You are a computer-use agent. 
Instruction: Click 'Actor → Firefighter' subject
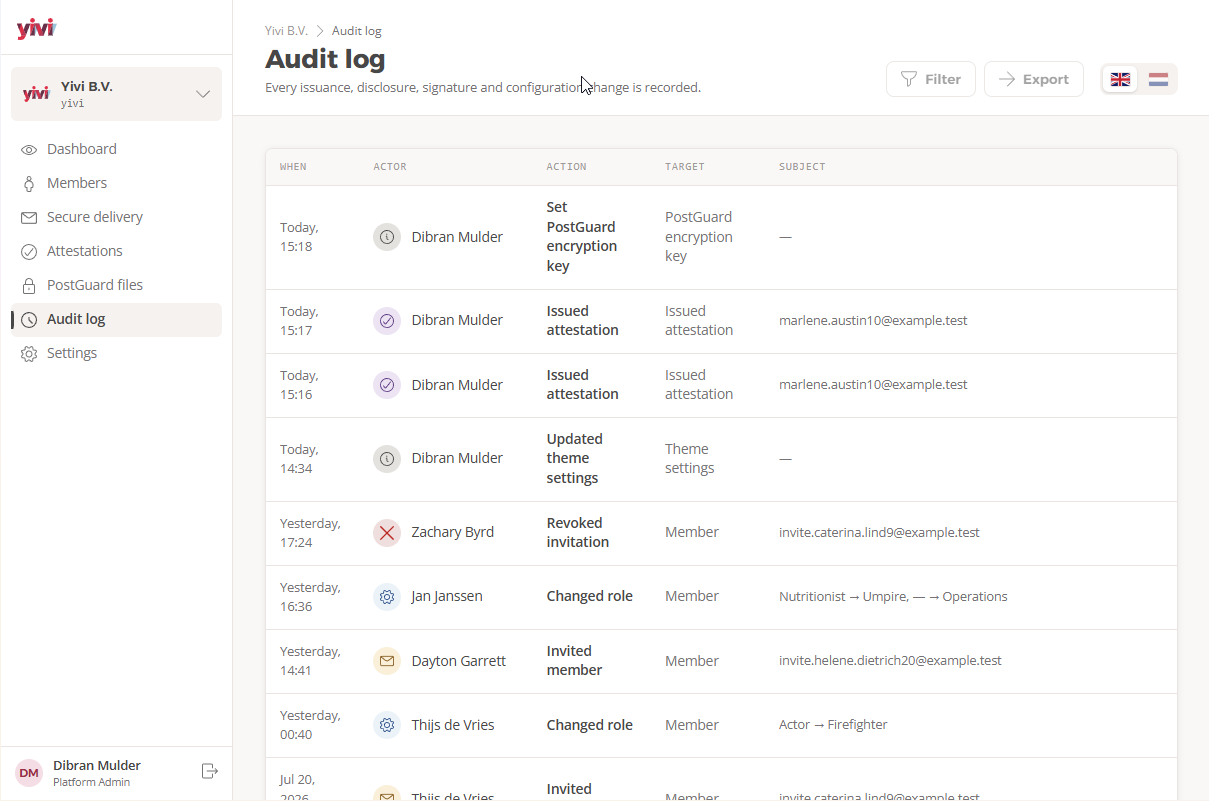pos(833,725)
